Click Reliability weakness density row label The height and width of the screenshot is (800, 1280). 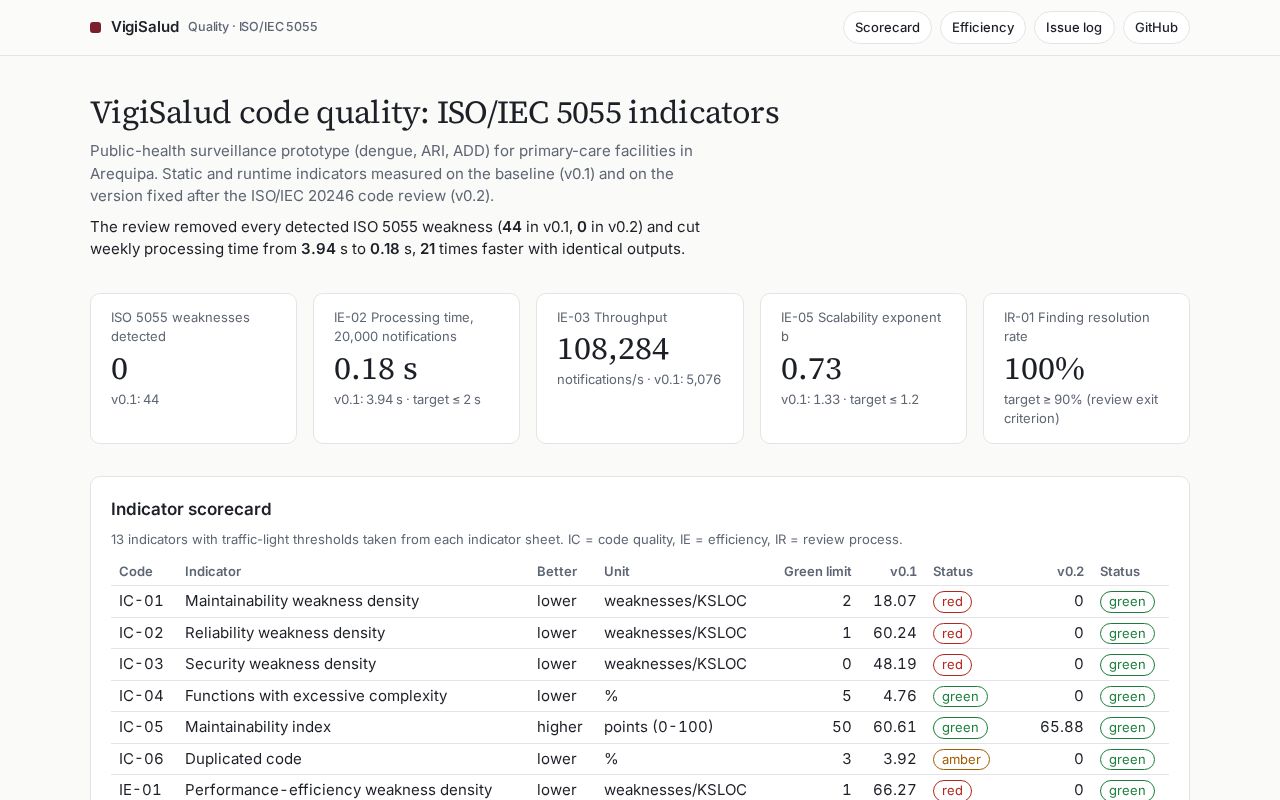click(x=285, y=633)
